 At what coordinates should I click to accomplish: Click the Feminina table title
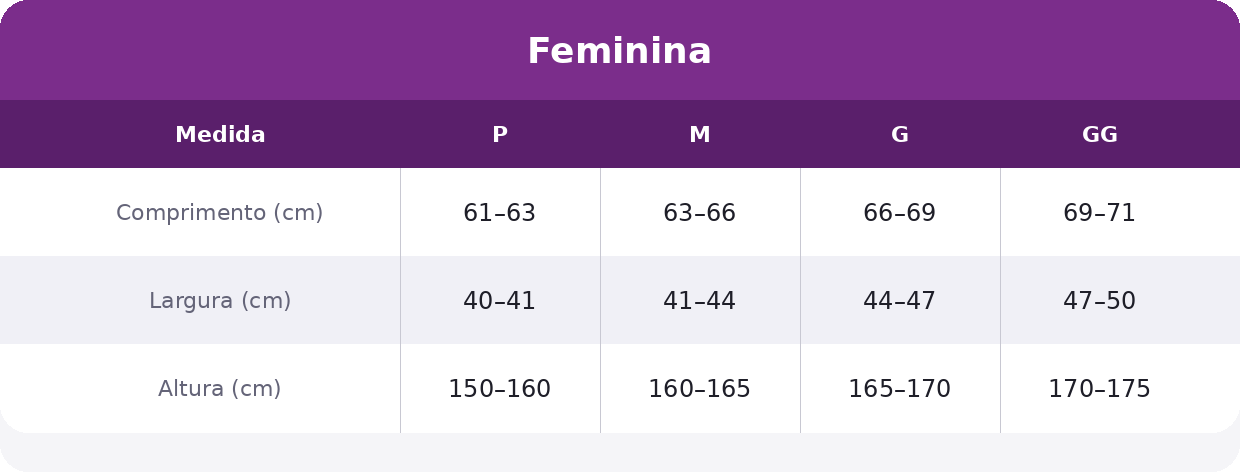[619, 51]
